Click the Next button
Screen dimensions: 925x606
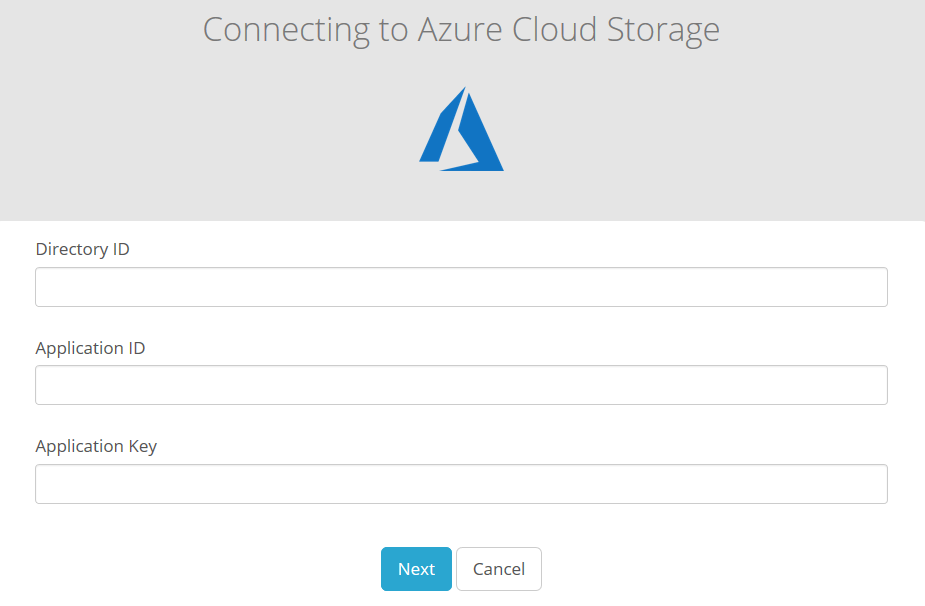click(416, 569)
